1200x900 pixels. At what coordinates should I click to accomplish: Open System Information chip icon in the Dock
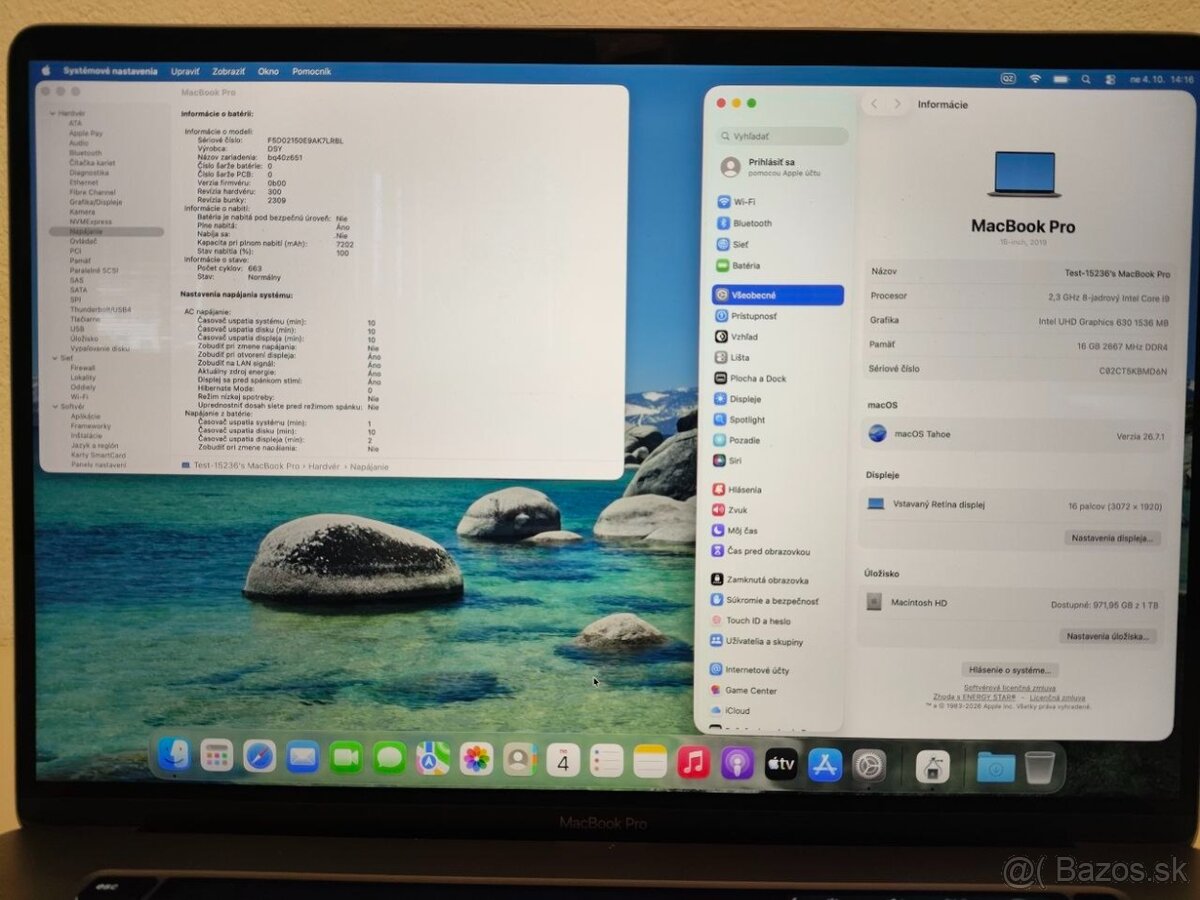(x=932, y=767)
